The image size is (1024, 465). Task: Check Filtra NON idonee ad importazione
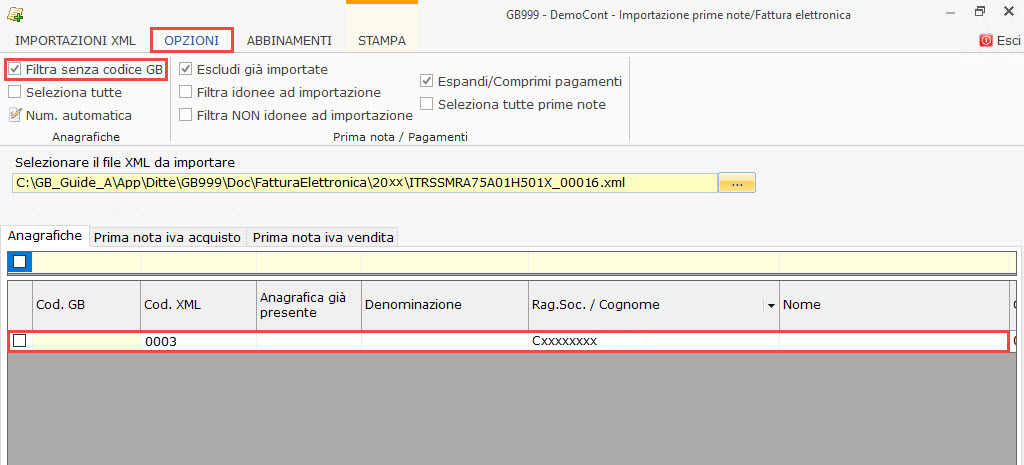pos(186,115)
